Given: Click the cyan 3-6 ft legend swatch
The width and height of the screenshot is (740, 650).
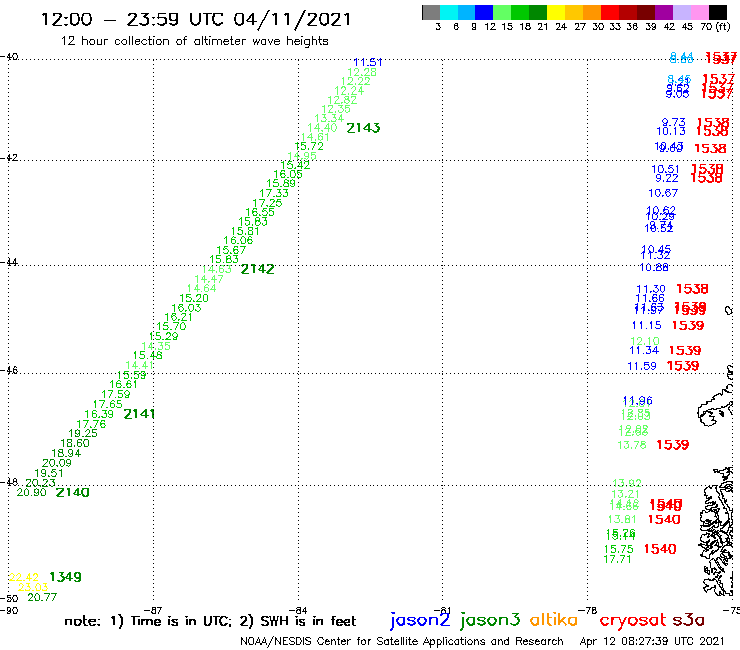Looking at the screenshot, I should [449, 12].
